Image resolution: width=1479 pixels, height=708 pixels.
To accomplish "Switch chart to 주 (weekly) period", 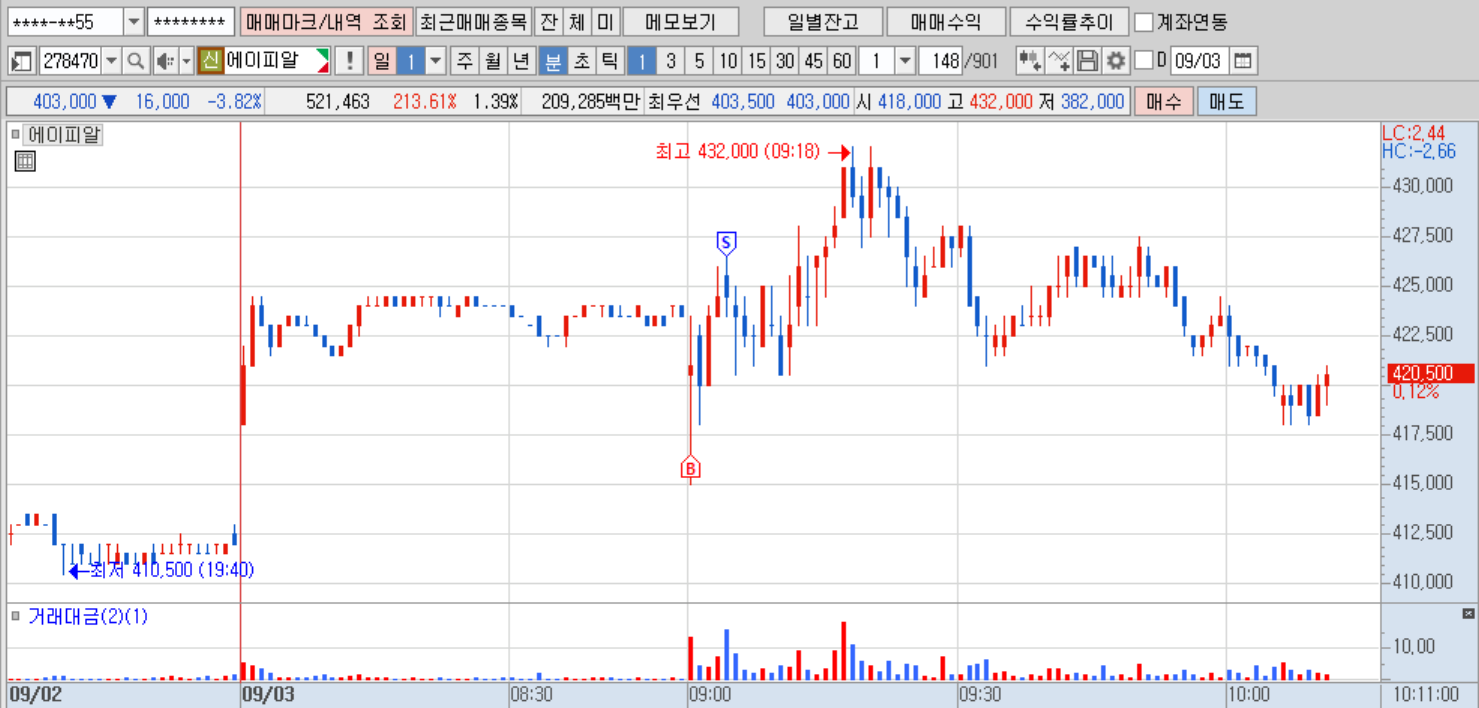I will coord(465,61).
